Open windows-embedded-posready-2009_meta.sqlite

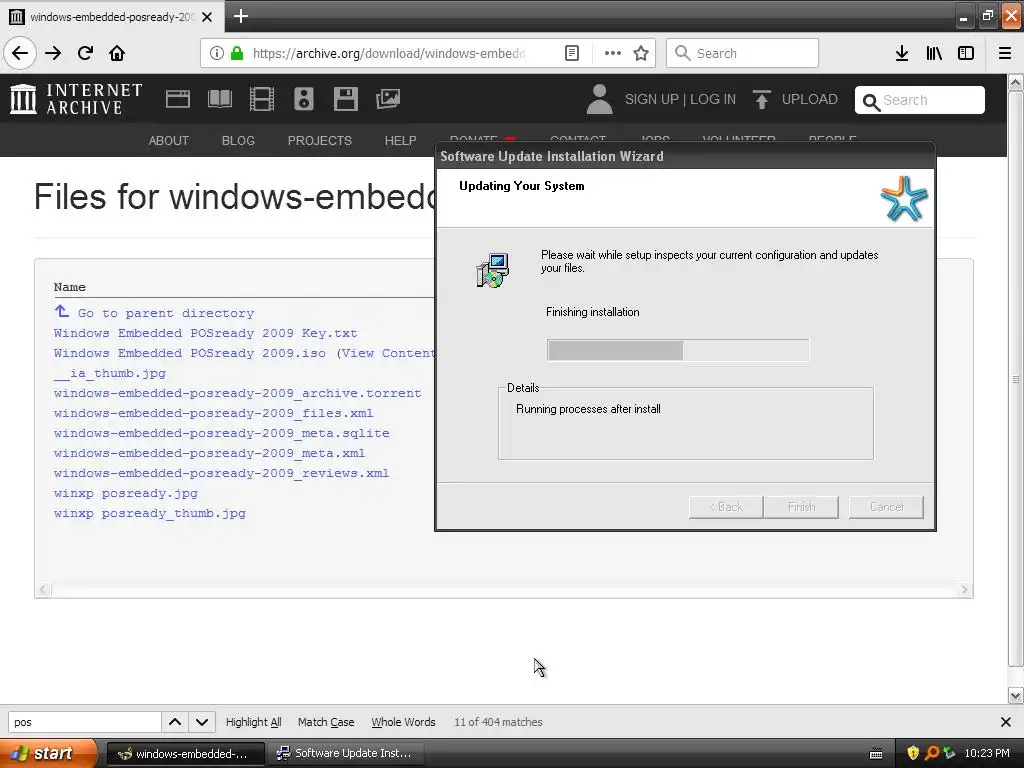coord(221,433)
